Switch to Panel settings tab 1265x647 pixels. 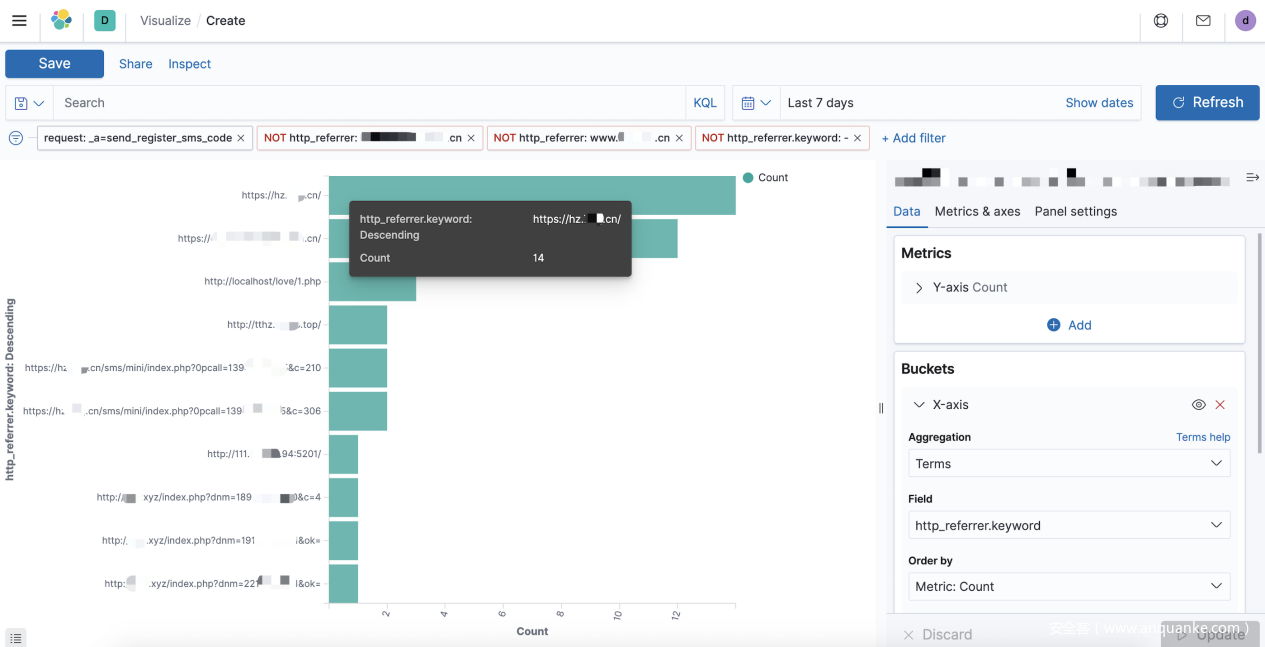point(1075,211)
